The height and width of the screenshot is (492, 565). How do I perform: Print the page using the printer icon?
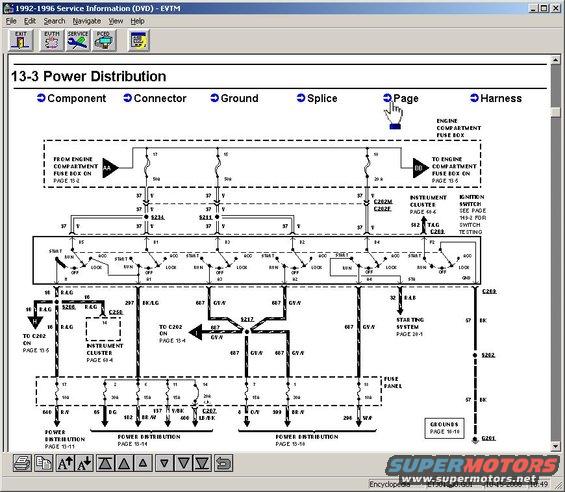(22, 463)
